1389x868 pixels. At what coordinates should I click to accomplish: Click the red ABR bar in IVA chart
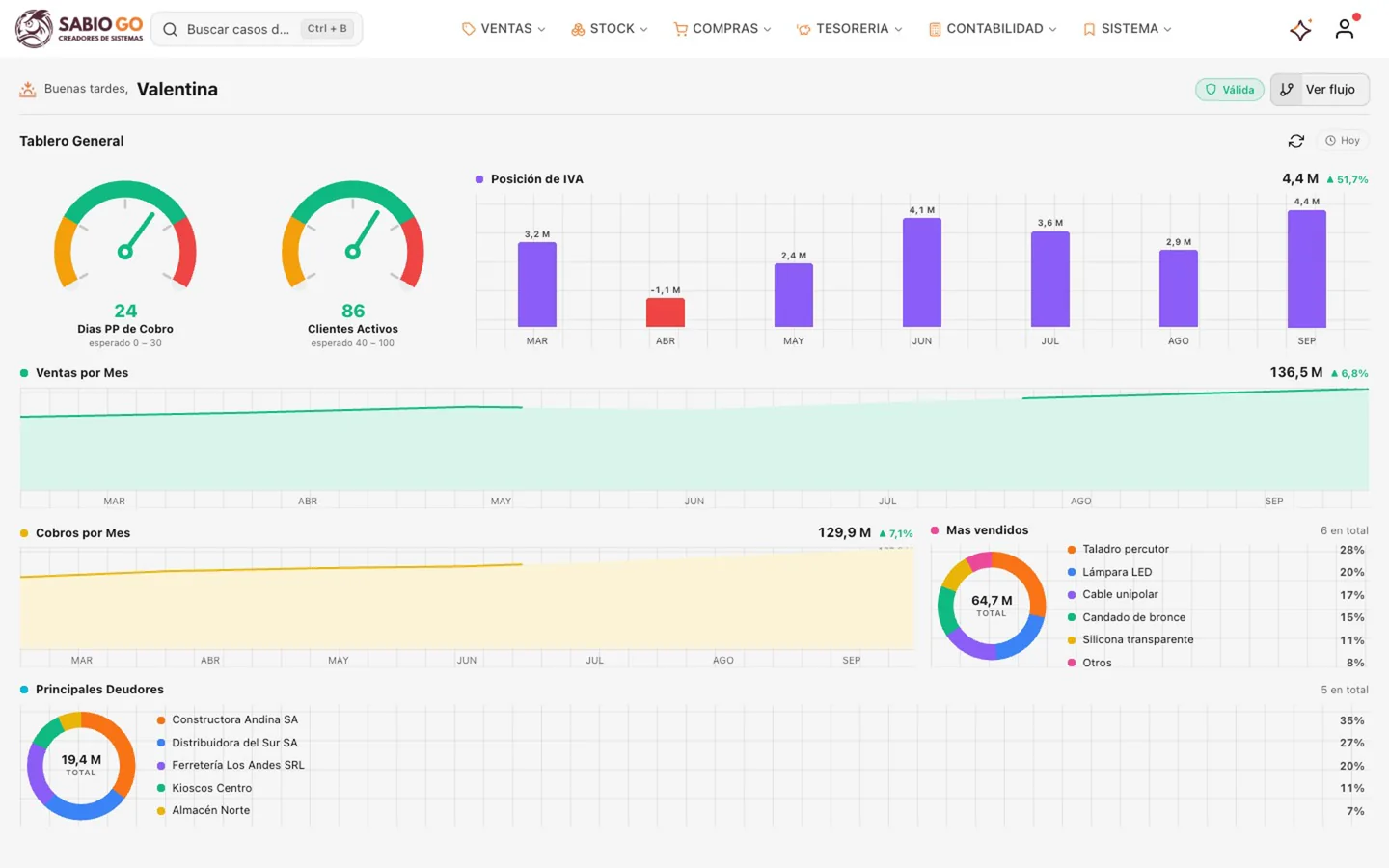point(666,312)
